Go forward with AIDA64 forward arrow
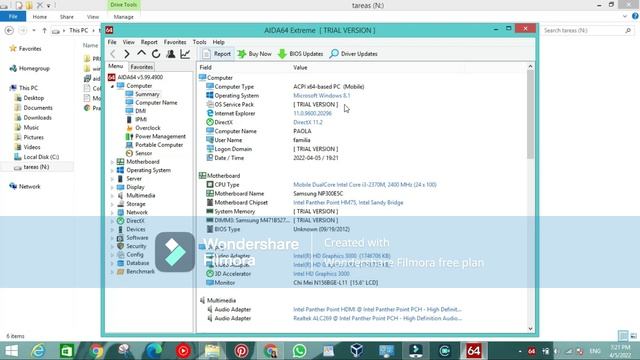The image size is (640, 360). [127, 54]
